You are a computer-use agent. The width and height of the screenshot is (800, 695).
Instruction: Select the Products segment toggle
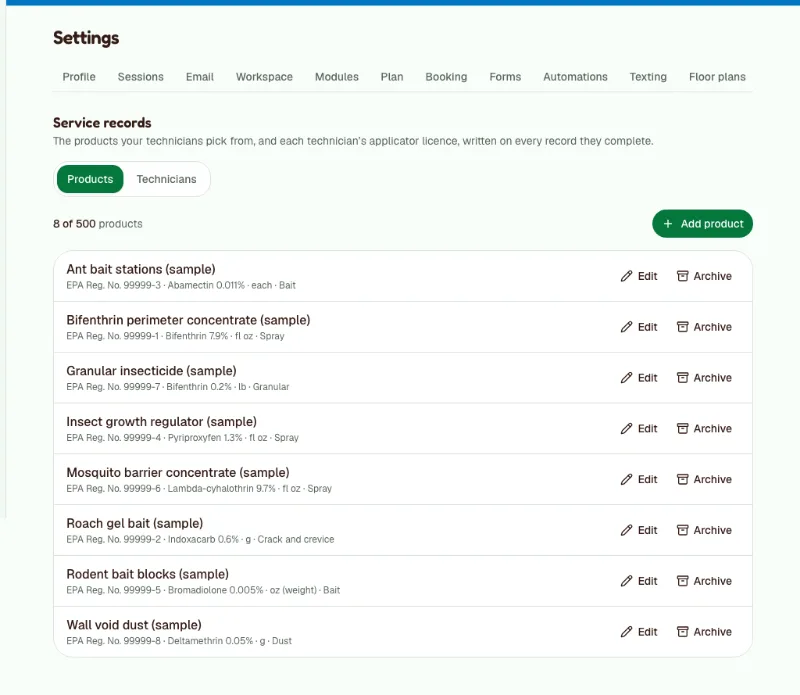pyautogui.click(x=90, y=179)
